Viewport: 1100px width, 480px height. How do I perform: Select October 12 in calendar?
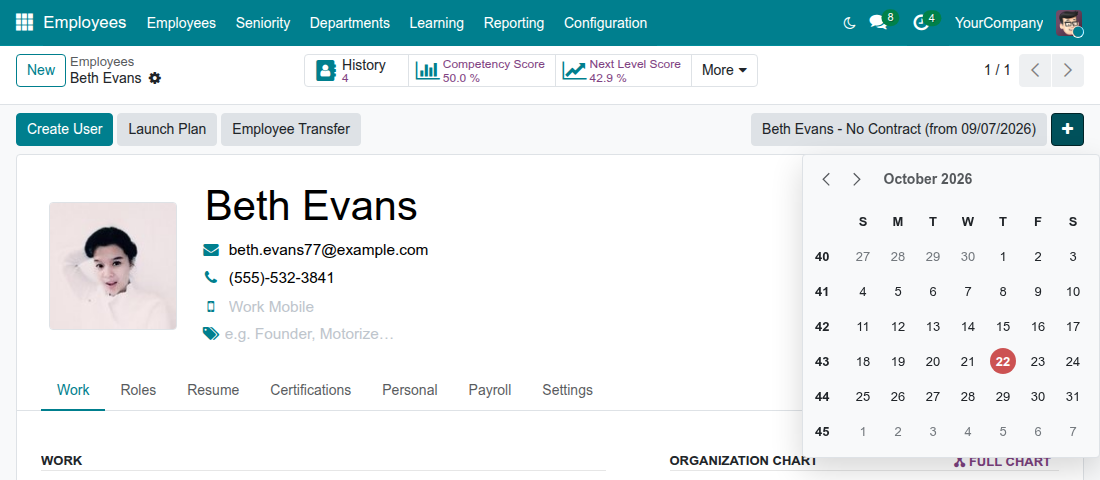pyautogui.click(x=897, y=326)
